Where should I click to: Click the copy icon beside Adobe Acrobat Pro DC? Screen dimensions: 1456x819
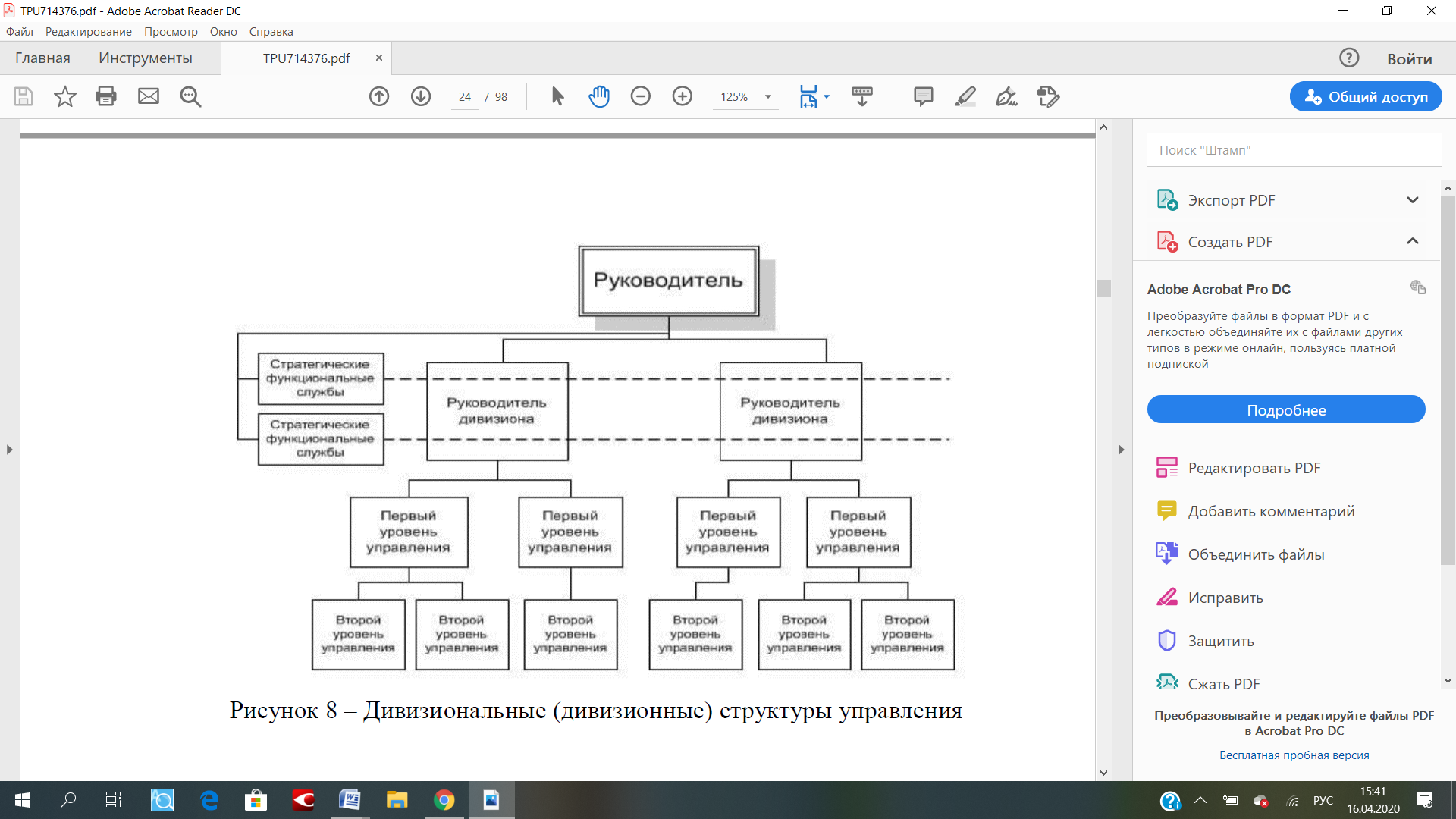[1418, 287]
